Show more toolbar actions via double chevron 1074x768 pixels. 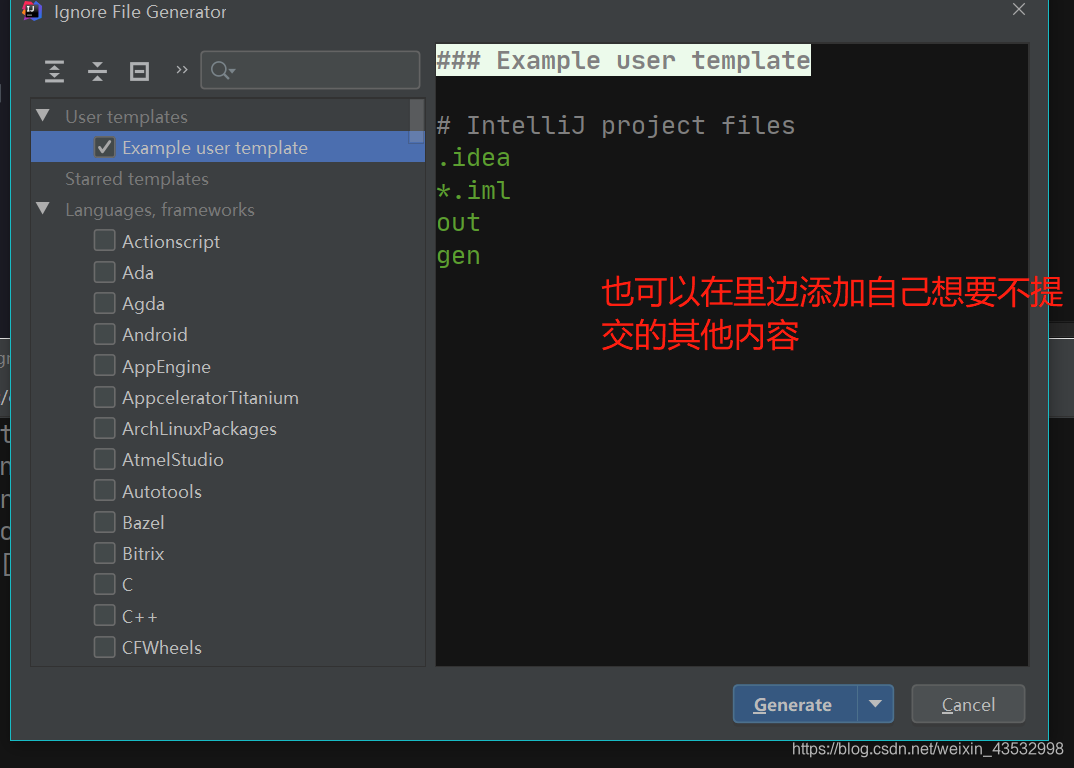(x=182, y=69)
